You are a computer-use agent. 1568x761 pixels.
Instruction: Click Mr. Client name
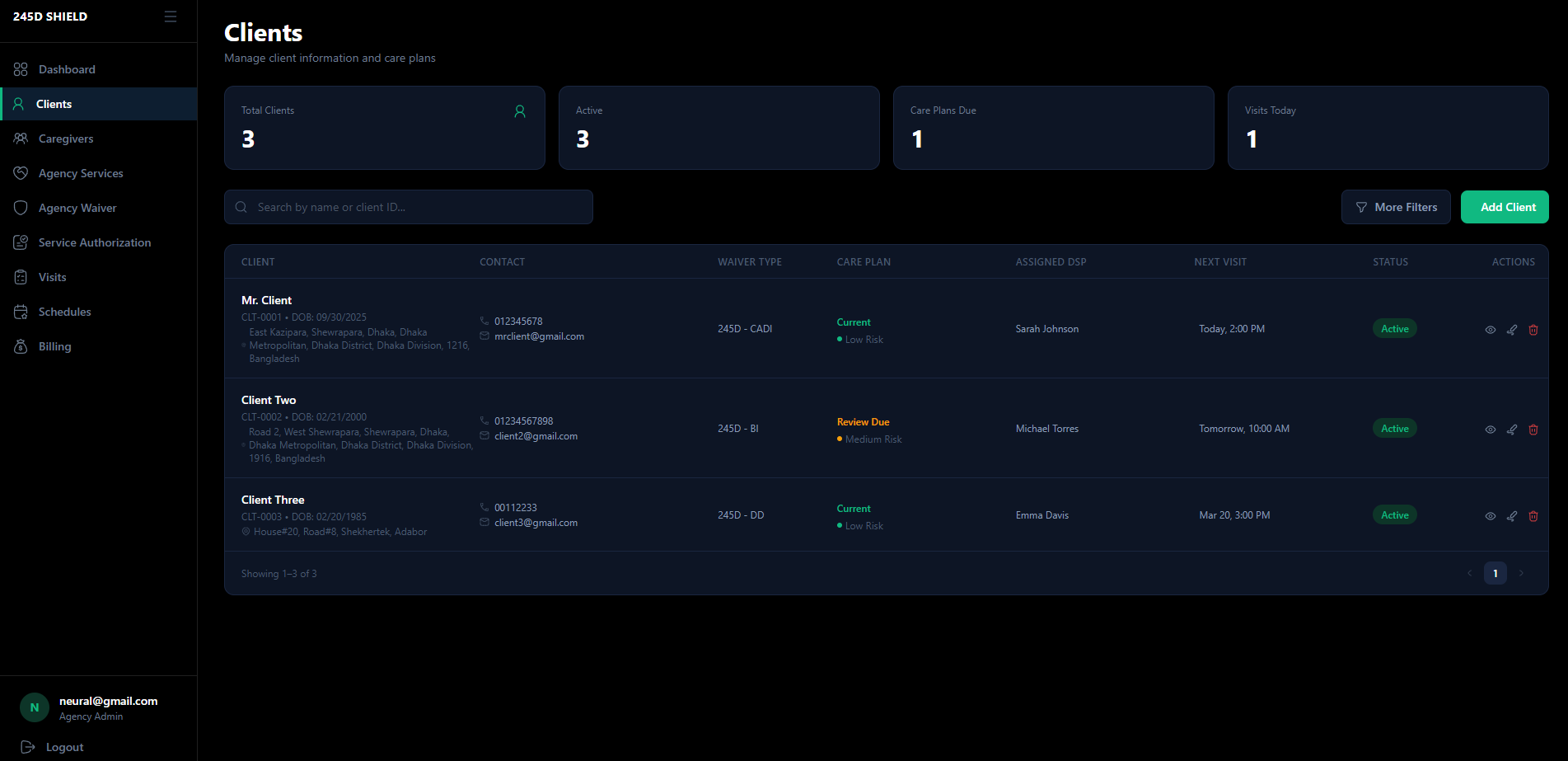coord(266,300)
